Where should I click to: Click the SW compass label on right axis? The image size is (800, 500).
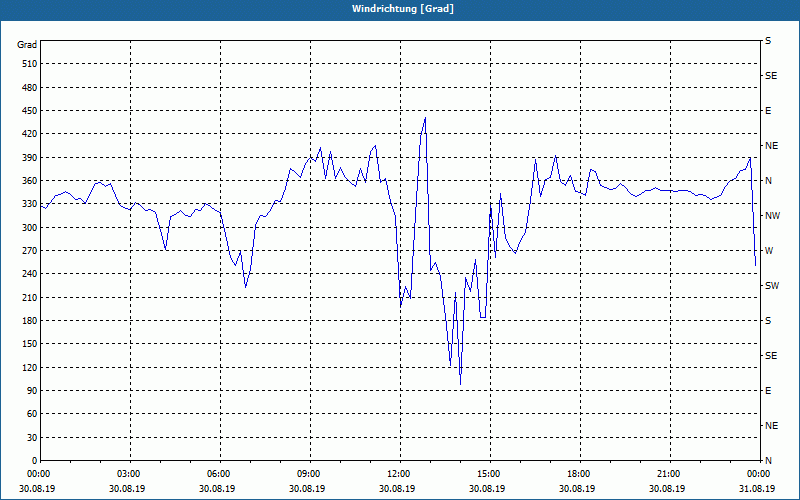click(x=772, y=286)
